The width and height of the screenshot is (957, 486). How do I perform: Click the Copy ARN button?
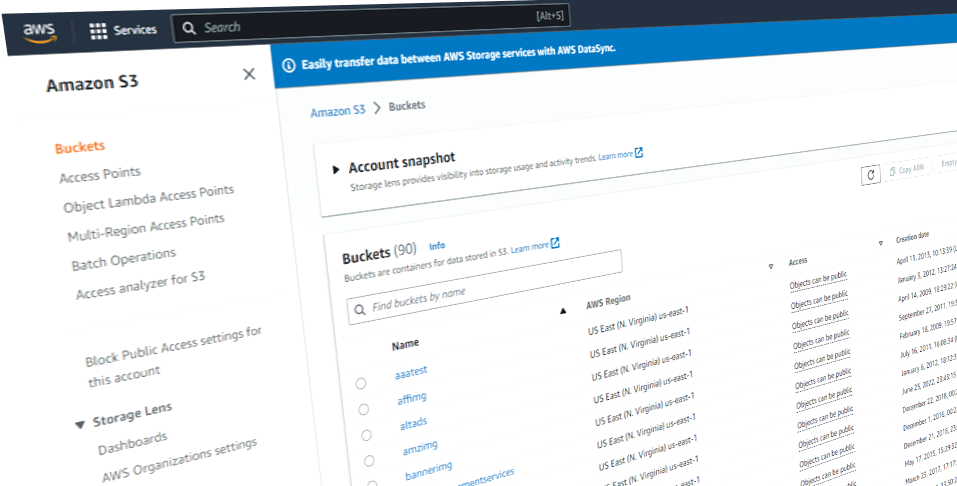pyautogui.click(x=908, y=169)
